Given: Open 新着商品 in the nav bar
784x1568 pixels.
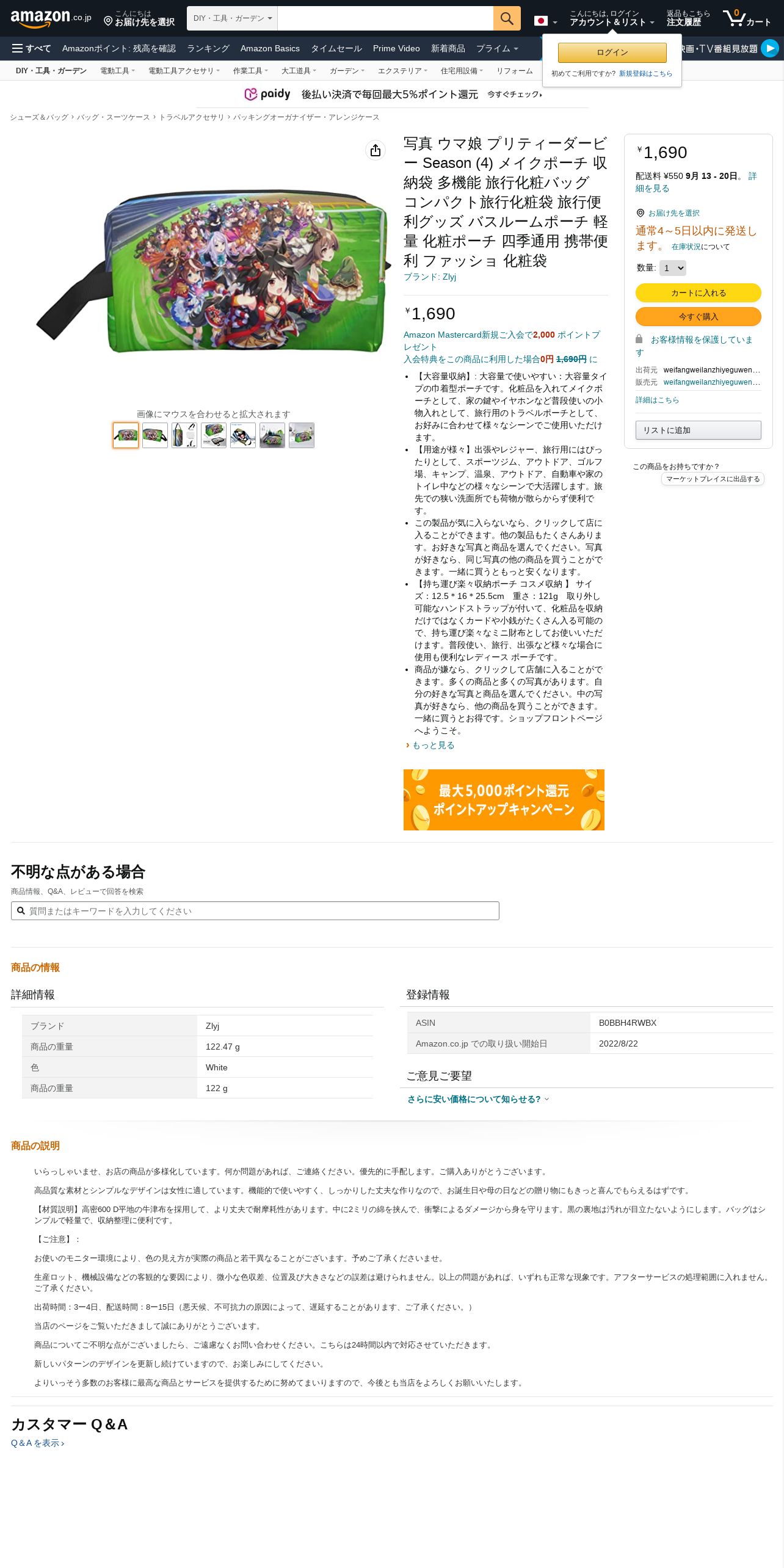Looking at the screenshot, I should [448, 48].
